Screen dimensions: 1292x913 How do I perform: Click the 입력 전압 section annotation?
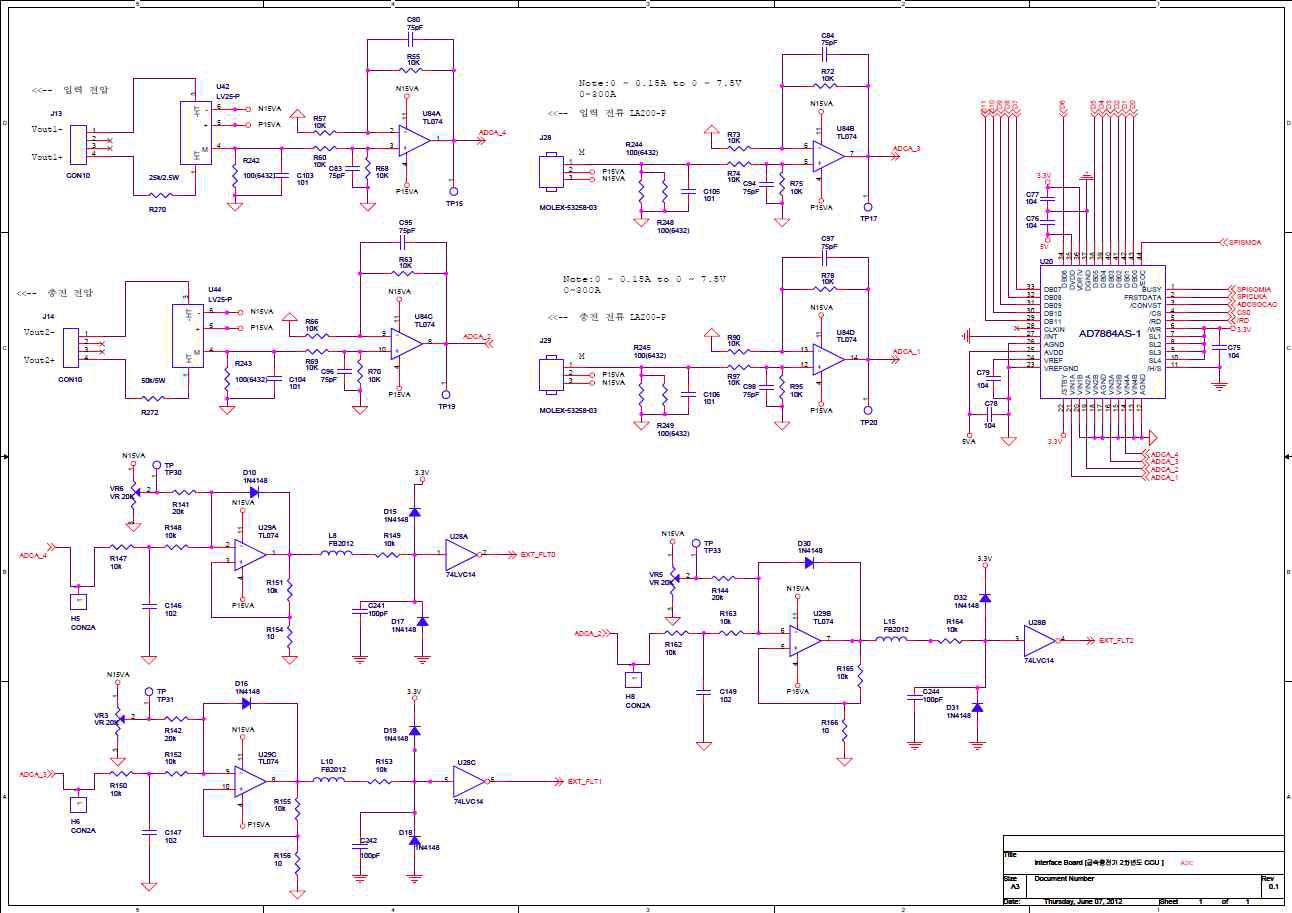pos(70,90)
